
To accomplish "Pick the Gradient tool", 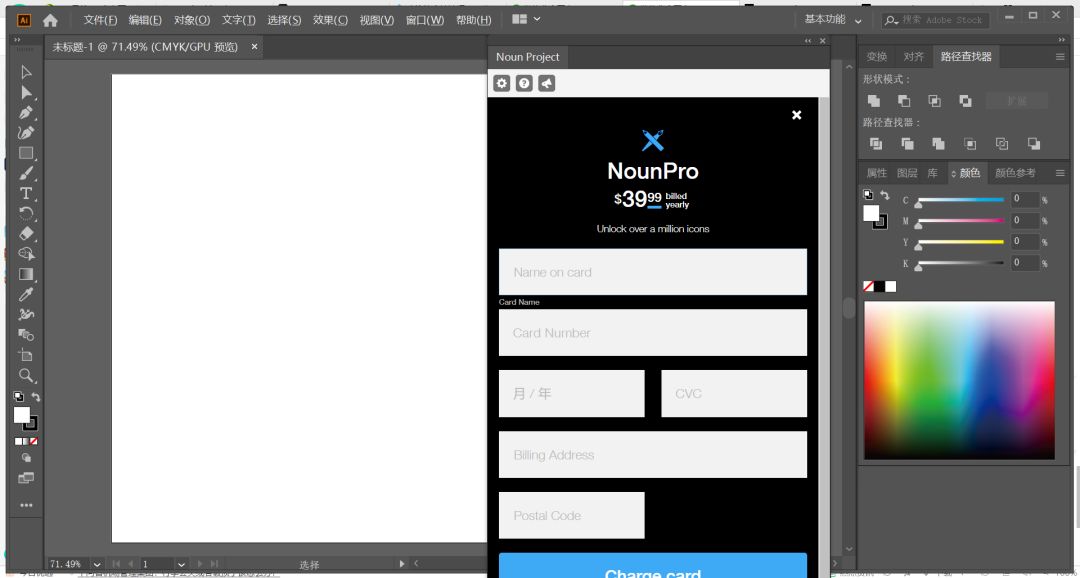I will click(x=26, y=274).
